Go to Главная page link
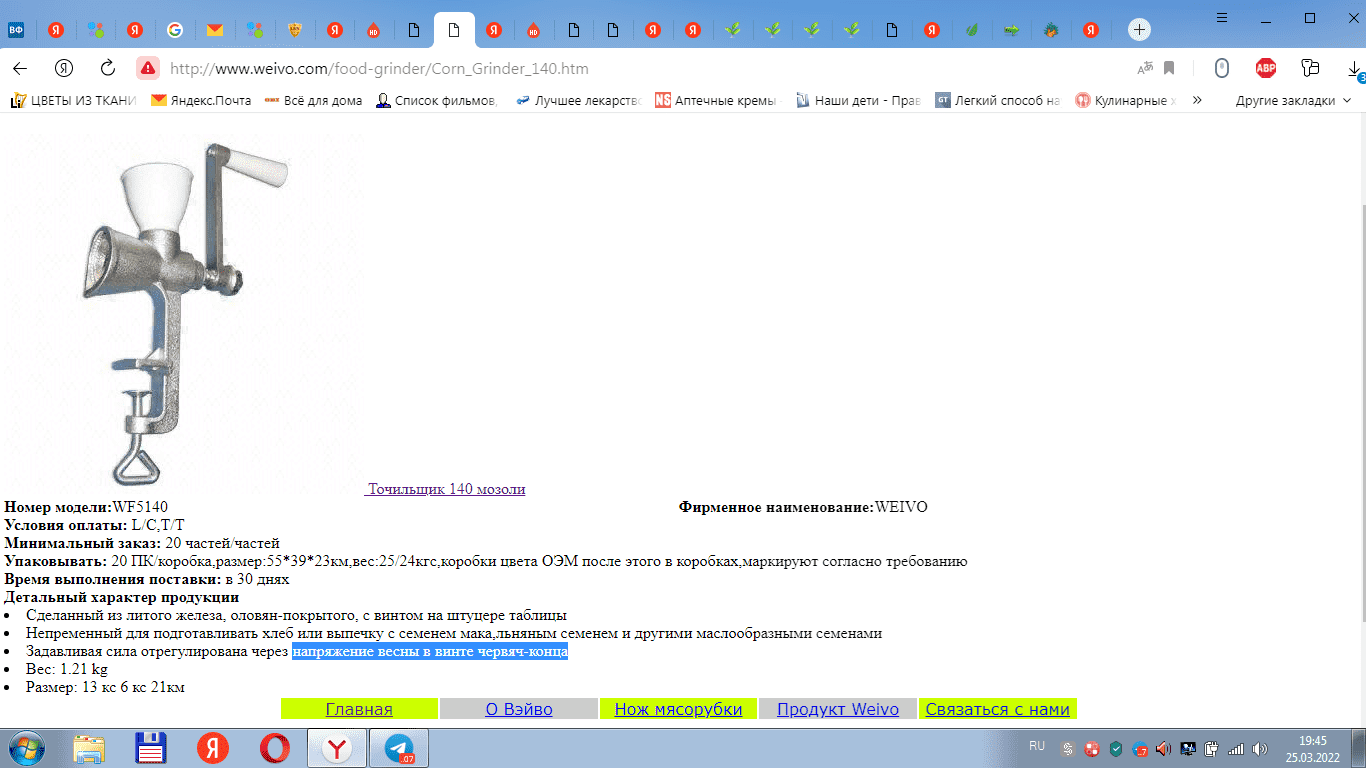The image size is (1366, 768). click(x=359, y=708)
